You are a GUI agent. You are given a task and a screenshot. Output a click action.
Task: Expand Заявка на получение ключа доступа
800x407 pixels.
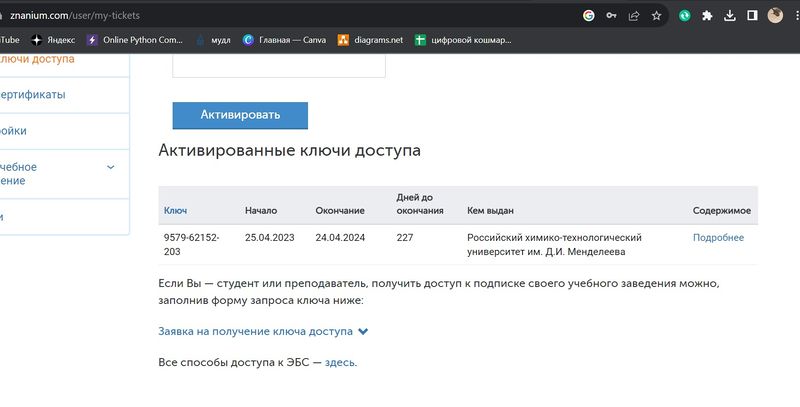(263, 331)
